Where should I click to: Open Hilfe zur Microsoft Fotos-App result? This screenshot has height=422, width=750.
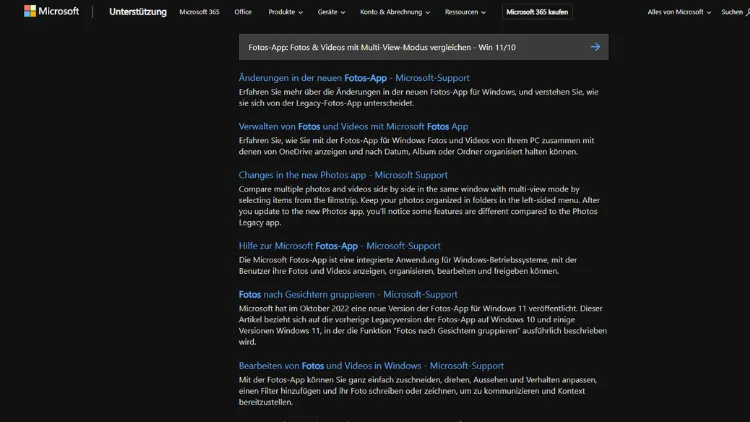click(340, 245)
